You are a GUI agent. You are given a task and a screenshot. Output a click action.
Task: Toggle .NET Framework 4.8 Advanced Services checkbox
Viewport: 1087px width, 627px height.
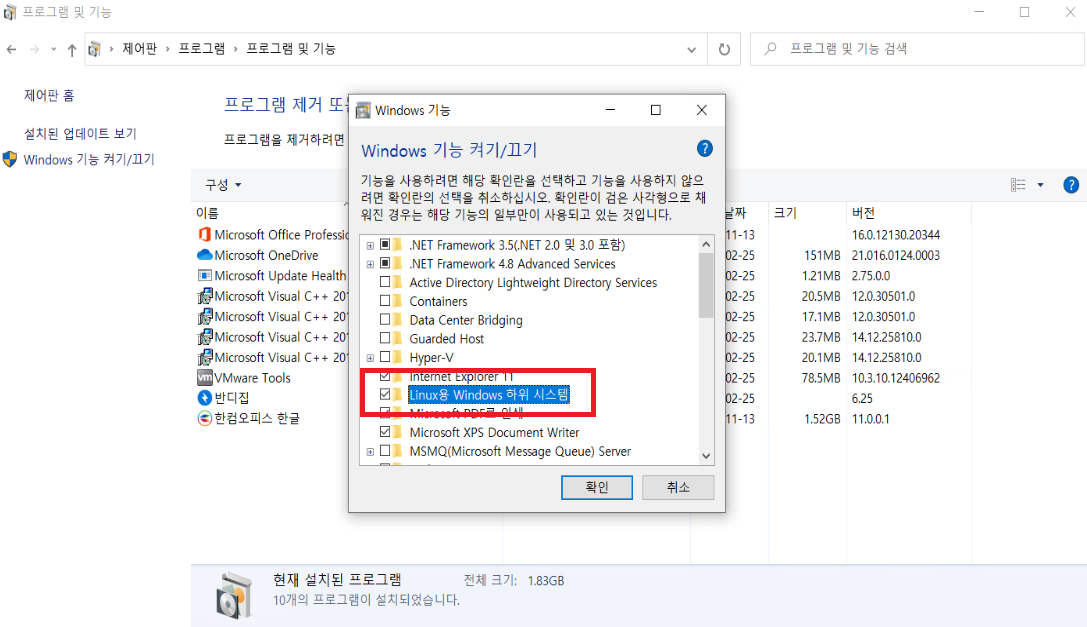tap(385, 264)
